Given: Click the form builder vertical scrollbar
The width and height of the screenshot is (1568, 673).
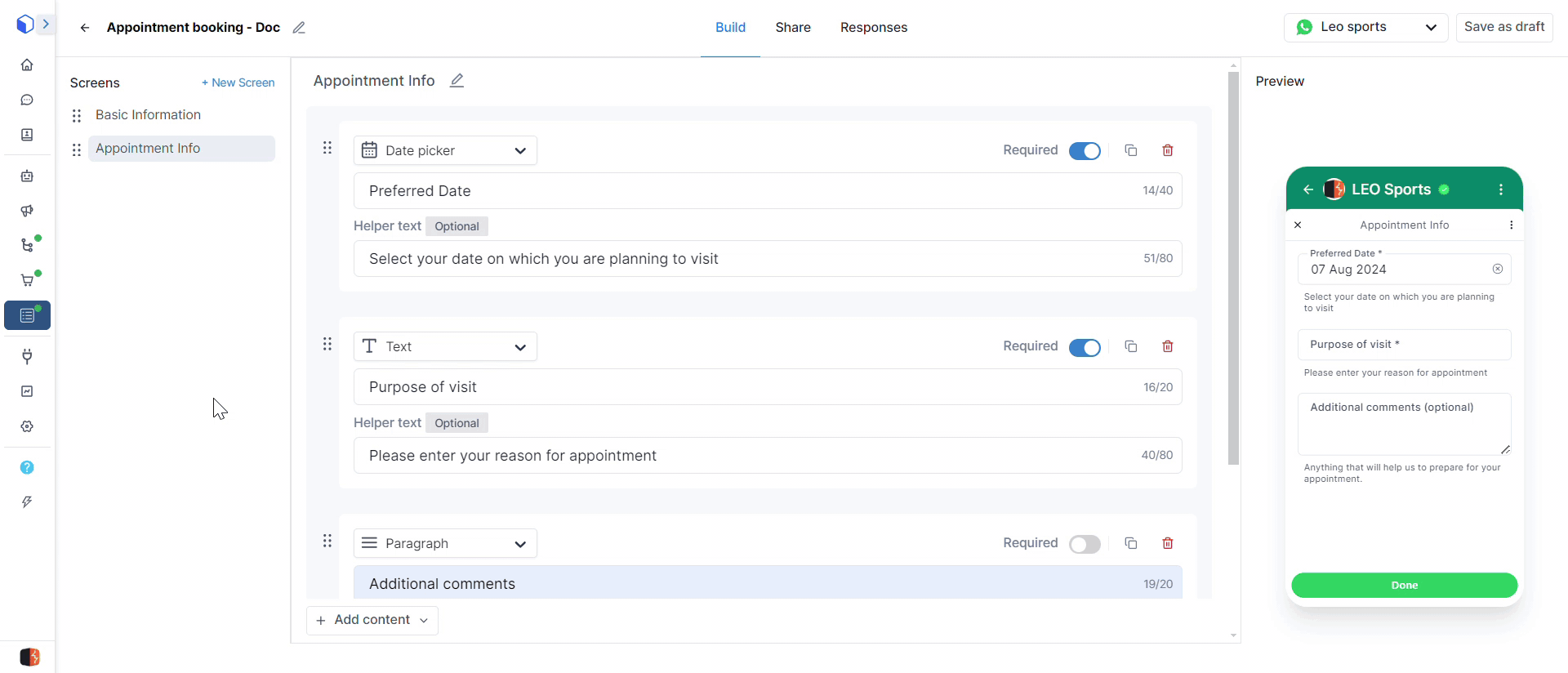Looking at the screenshot, I should (x=1233, y=270).
